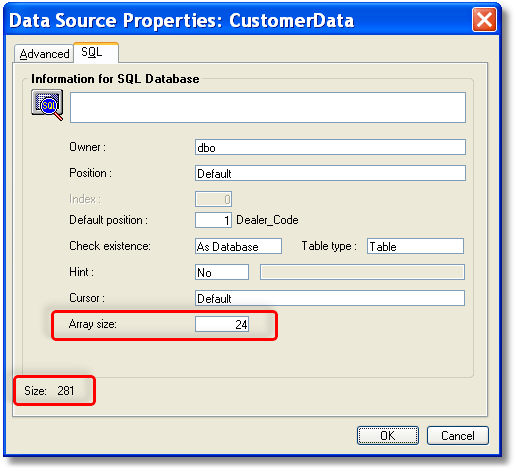Viewport: 516px width, 471px height.
Task: Click the SQL magnifier icon button
Action: (47, 105)
